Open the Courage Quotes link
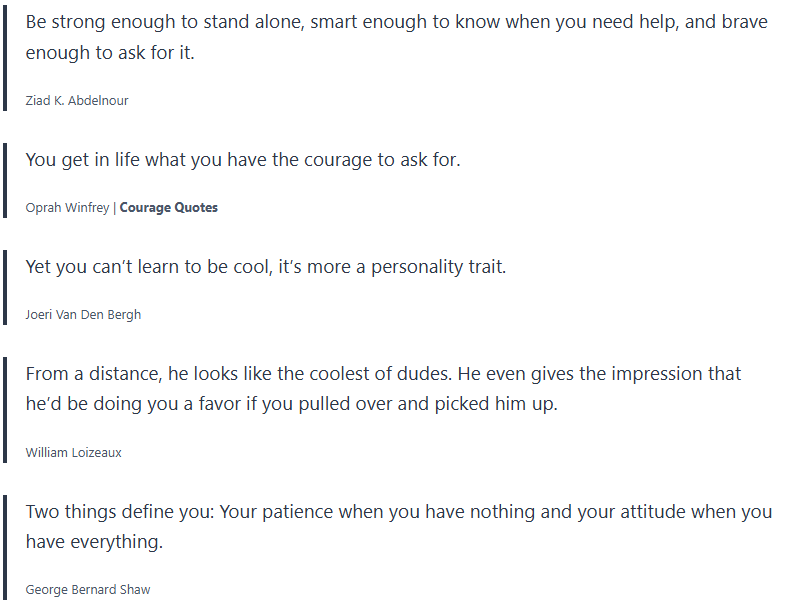Screen dimensions: 809x604 [168, 208]
